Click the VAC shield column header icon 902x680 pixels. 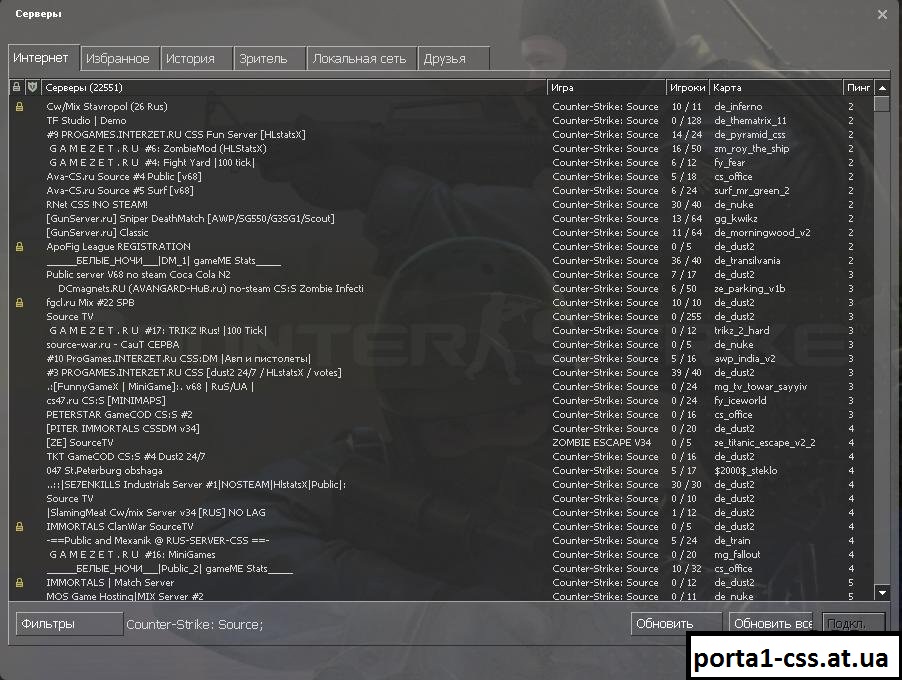[30, 88]
